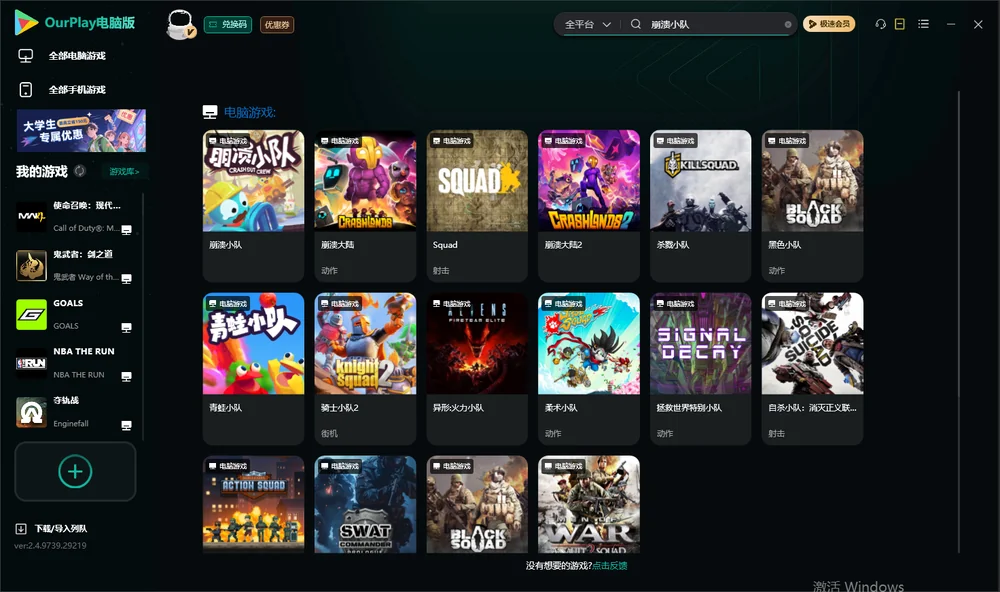The image size is (1000, 592).
Task: Open the 优惠券 coupon button
Action: (x=277, y=24)
